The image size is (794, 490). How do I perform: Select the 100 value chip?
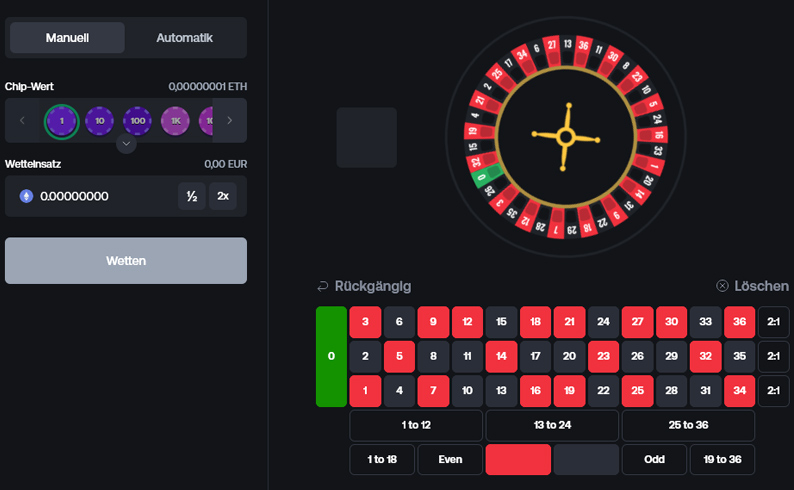[137, 121]
